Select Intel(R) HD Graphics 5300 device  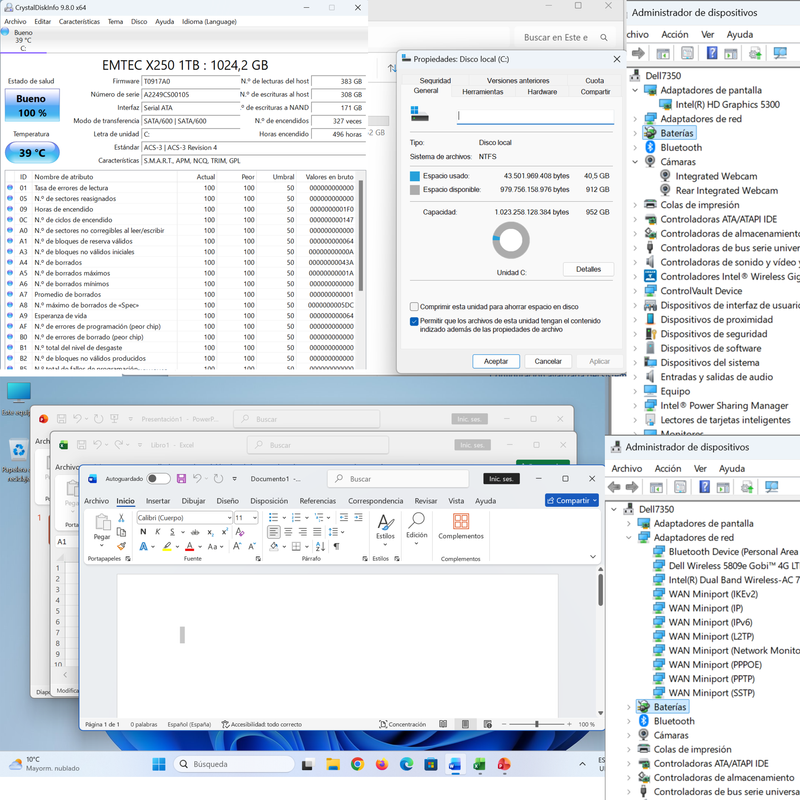[x=727, y=105]
